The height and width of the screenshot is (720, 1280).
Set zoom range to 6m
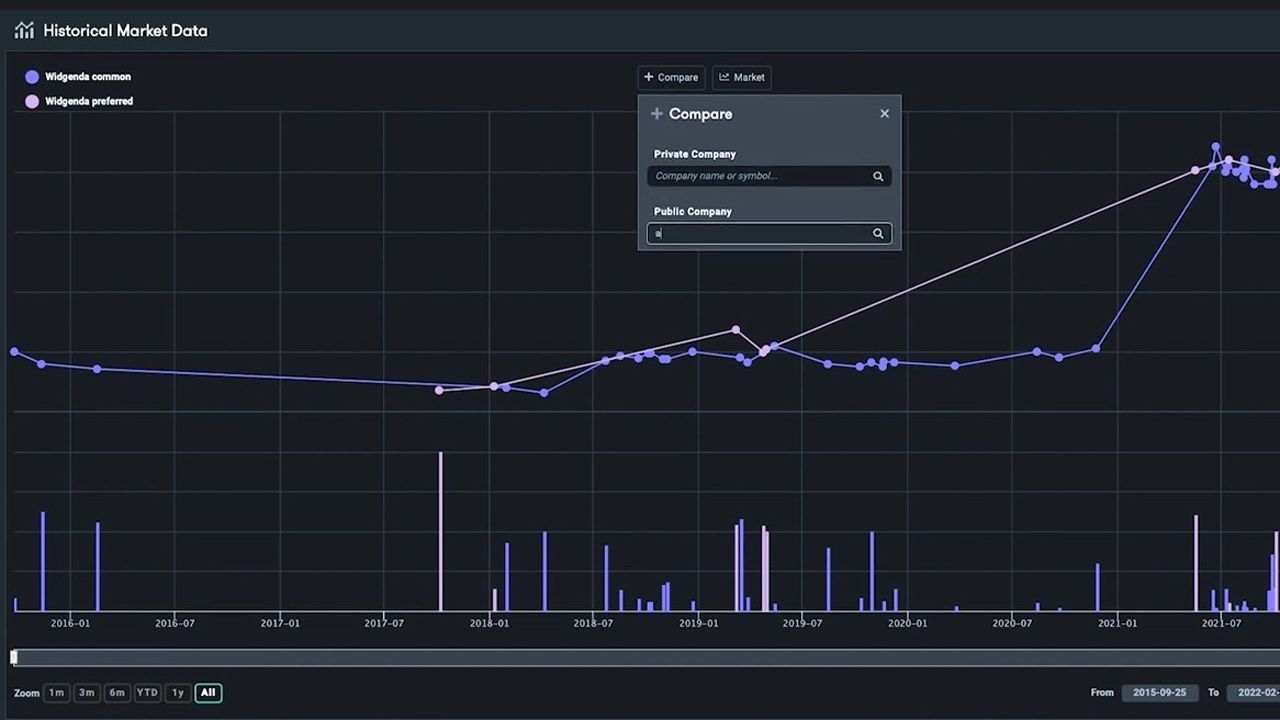tap(117, 692)
